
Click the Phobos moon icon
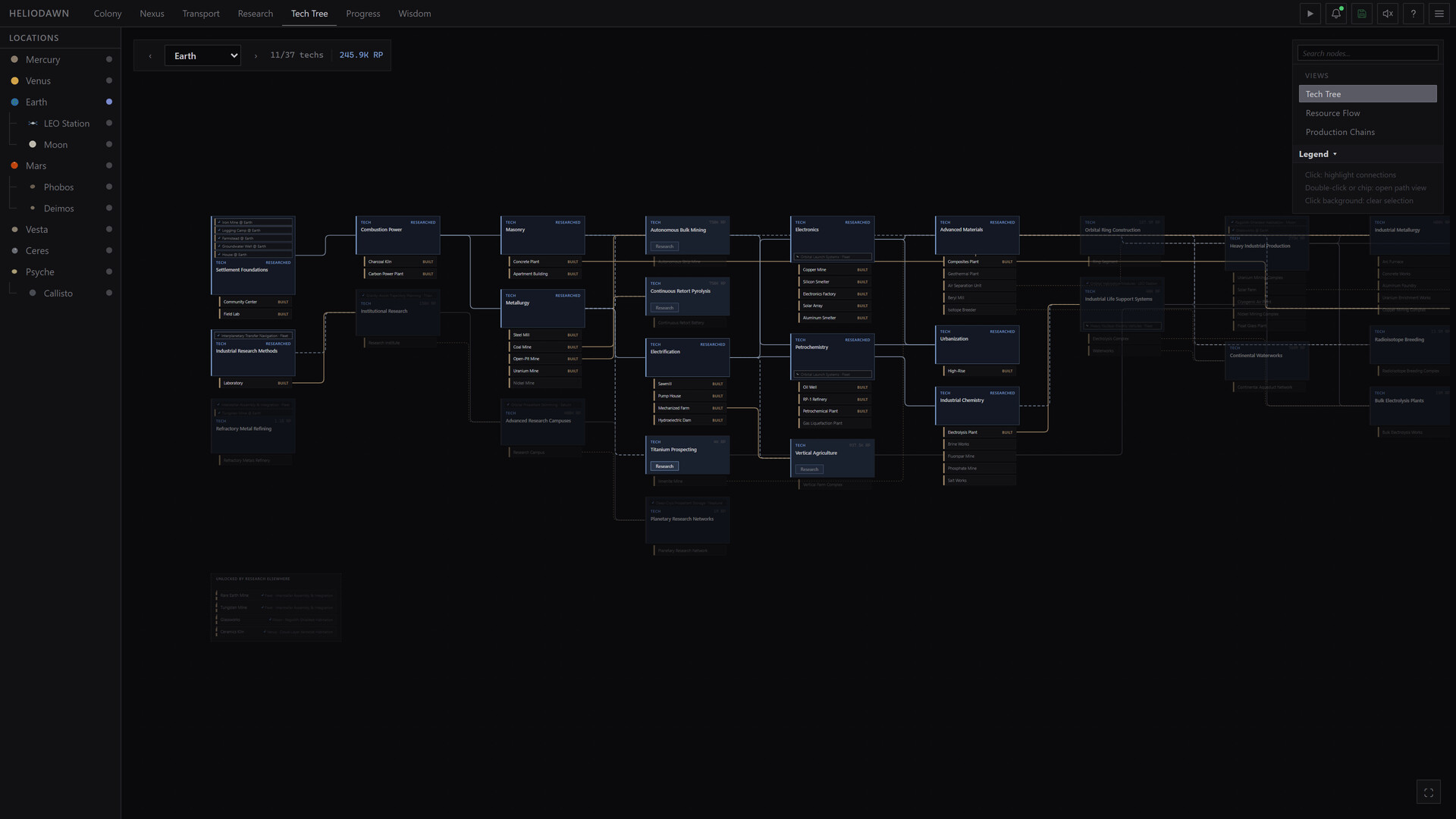click(x=33, y=187)
